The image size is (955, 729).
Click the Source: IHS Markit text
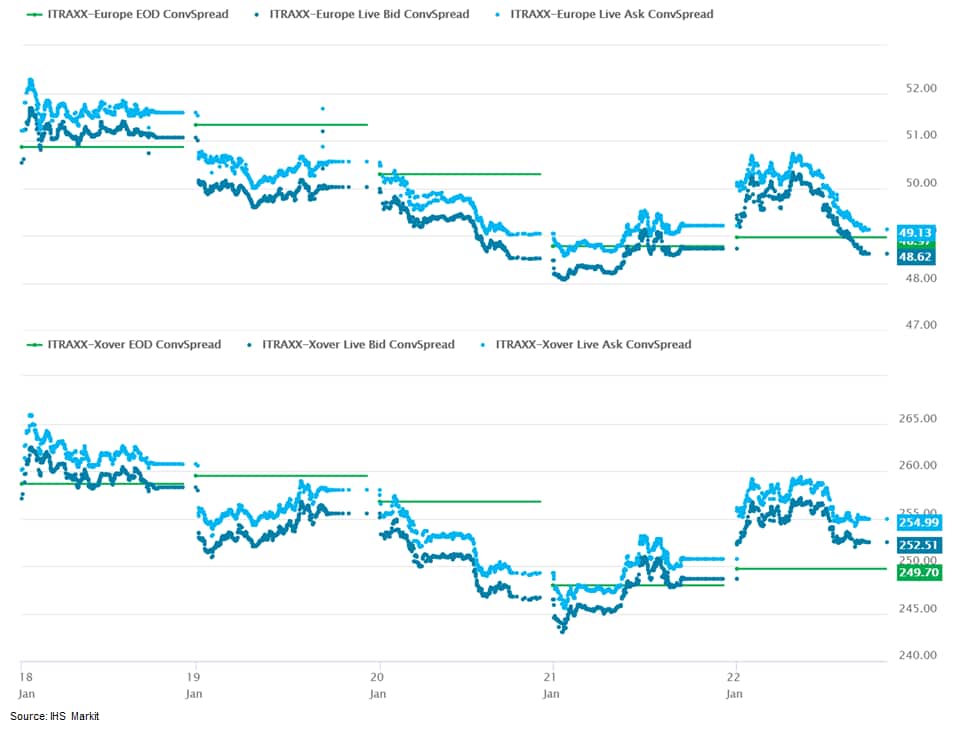(x=55, y=716)
